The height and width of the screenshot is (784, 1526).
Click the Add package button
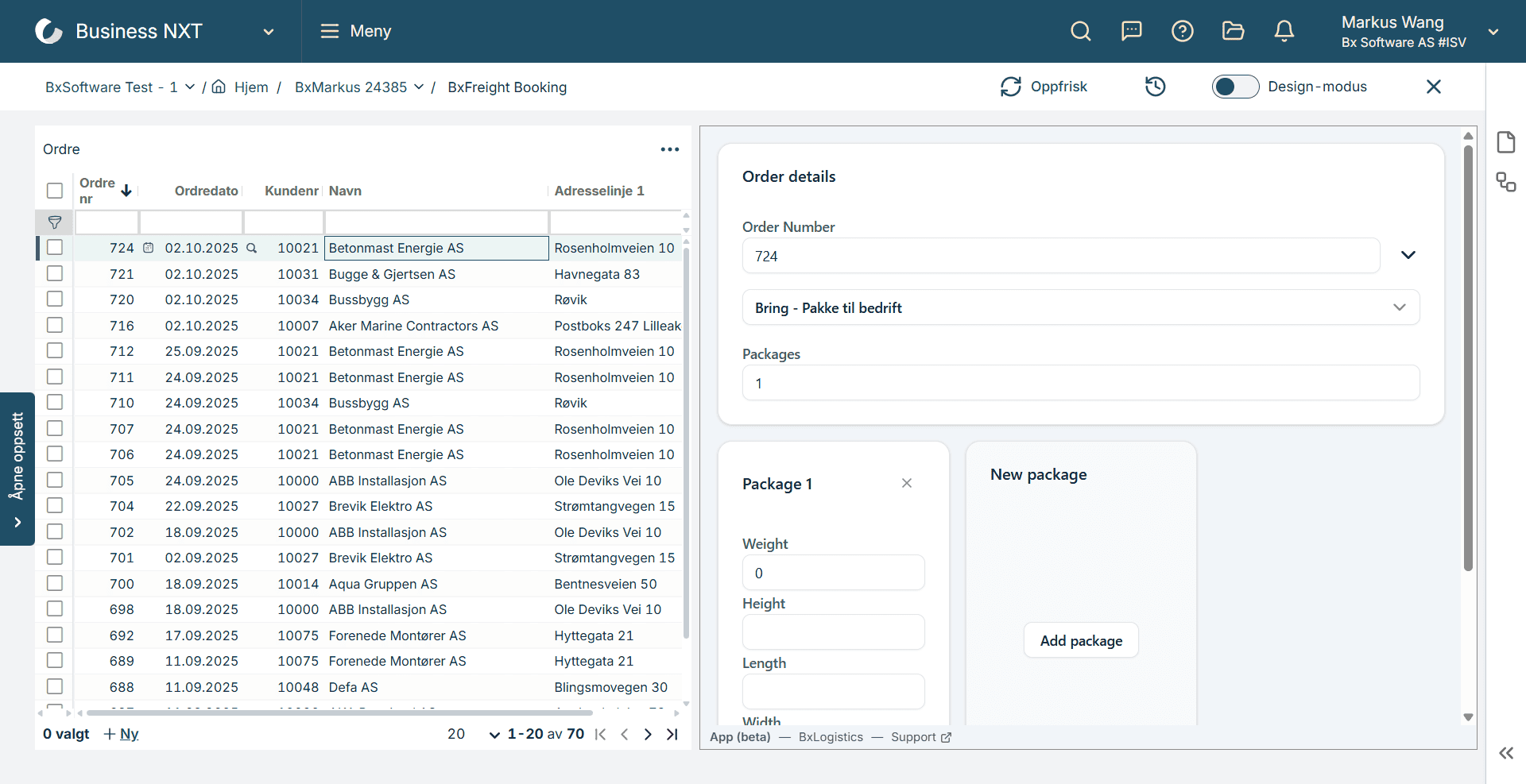pos(1081,640)
